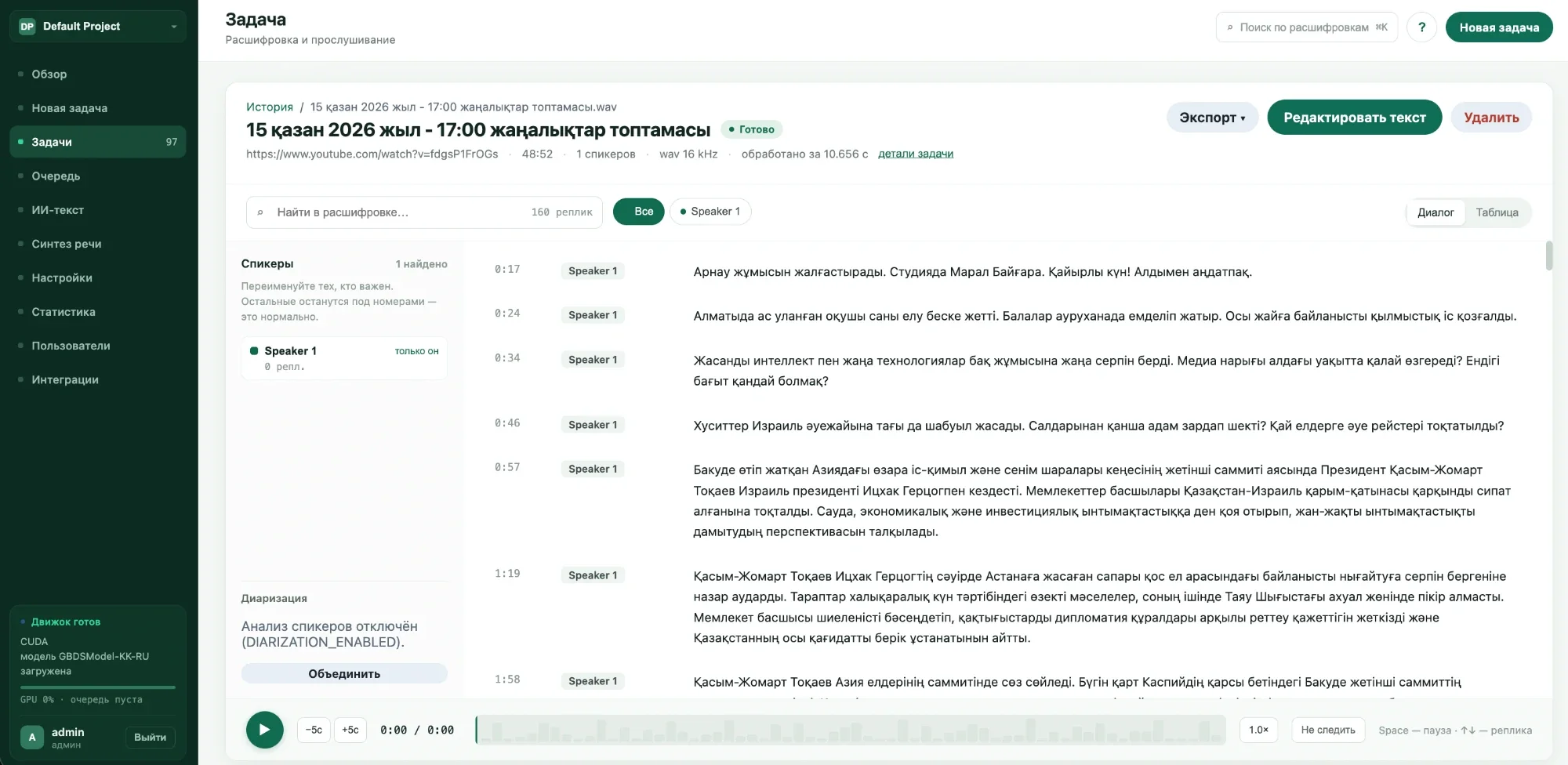The image size is (1568, 765).
Task: Skip back five seconds button
Action: (x=314, y=730)
